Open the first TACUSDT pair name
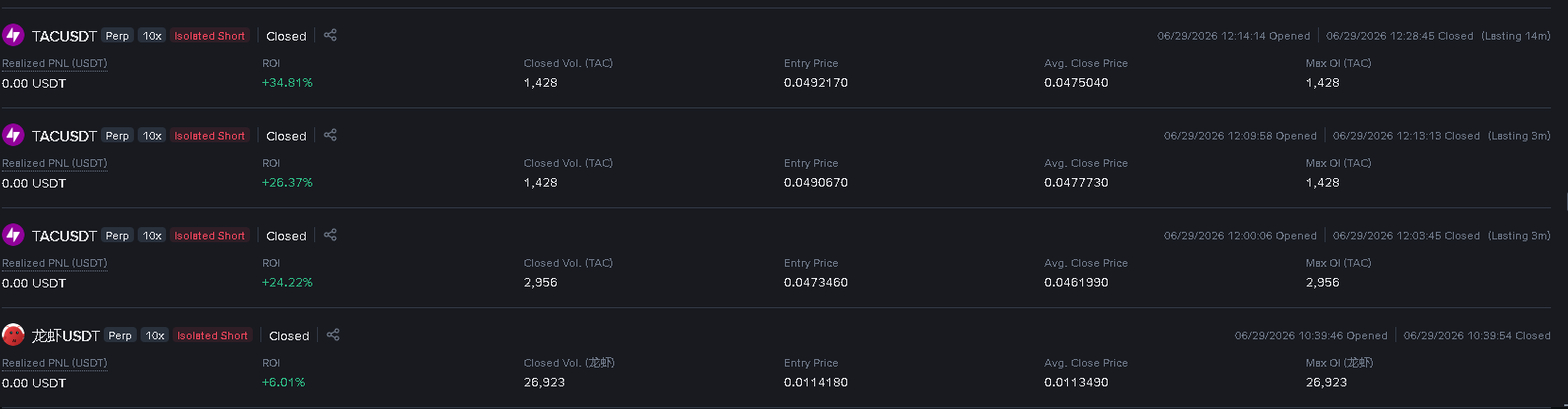This screenshot has width=1568, height=409. point(64,36)
